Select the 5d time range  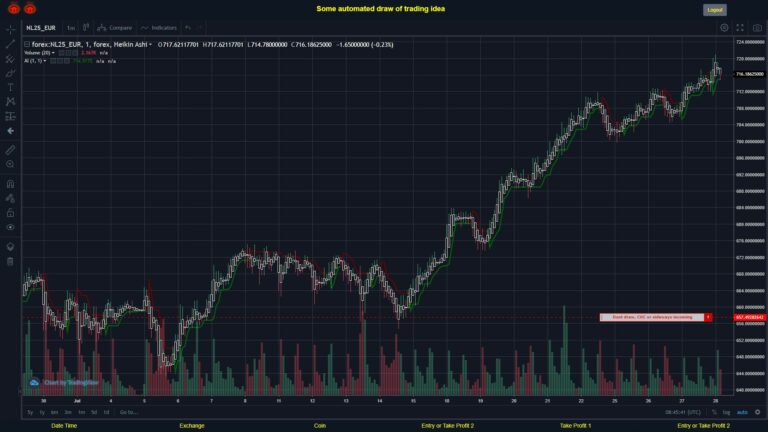point(94,412)
